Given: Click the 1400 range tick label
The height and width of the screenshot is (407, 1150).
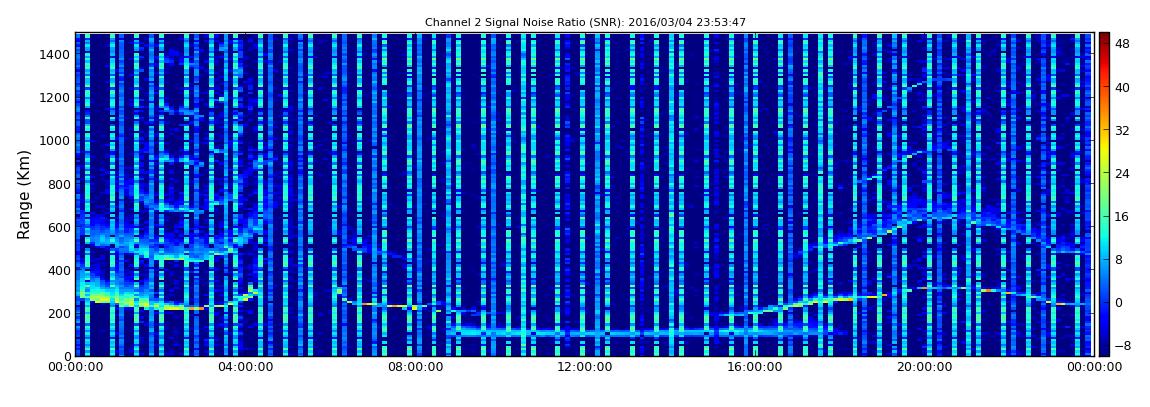Looking at the screenshot, I should coord(57,54).
